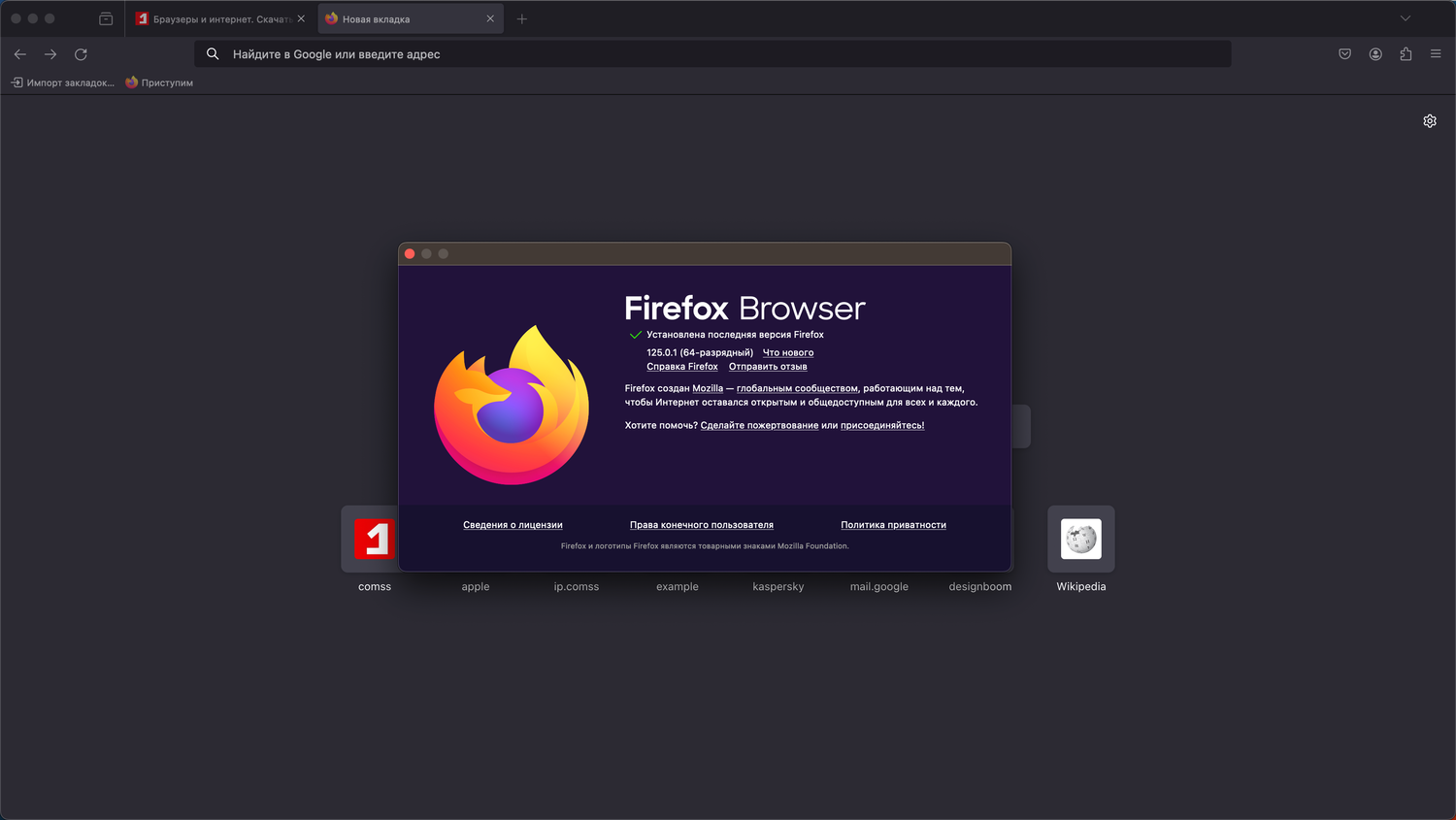The width and height of the screenshot is (1456, 820).
Task: Click the "apple" shortcut label
Action: coord(476,587)
